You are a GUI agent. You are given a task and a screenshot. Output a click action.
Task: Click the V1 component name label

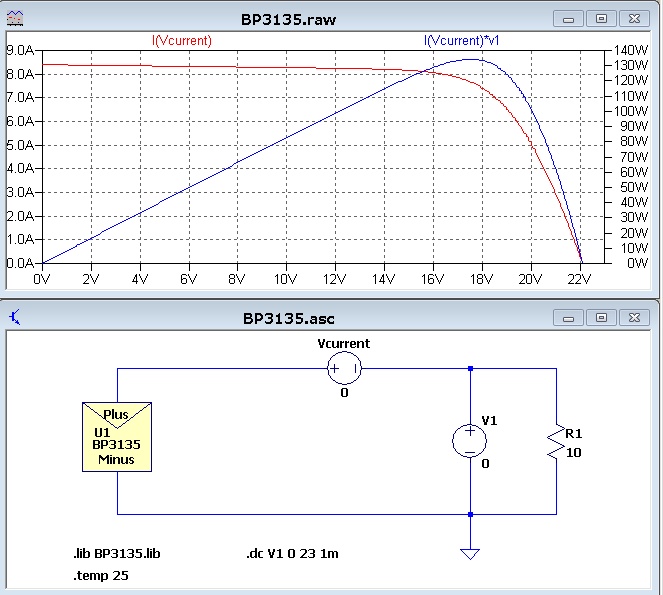(x=489, y=421)
